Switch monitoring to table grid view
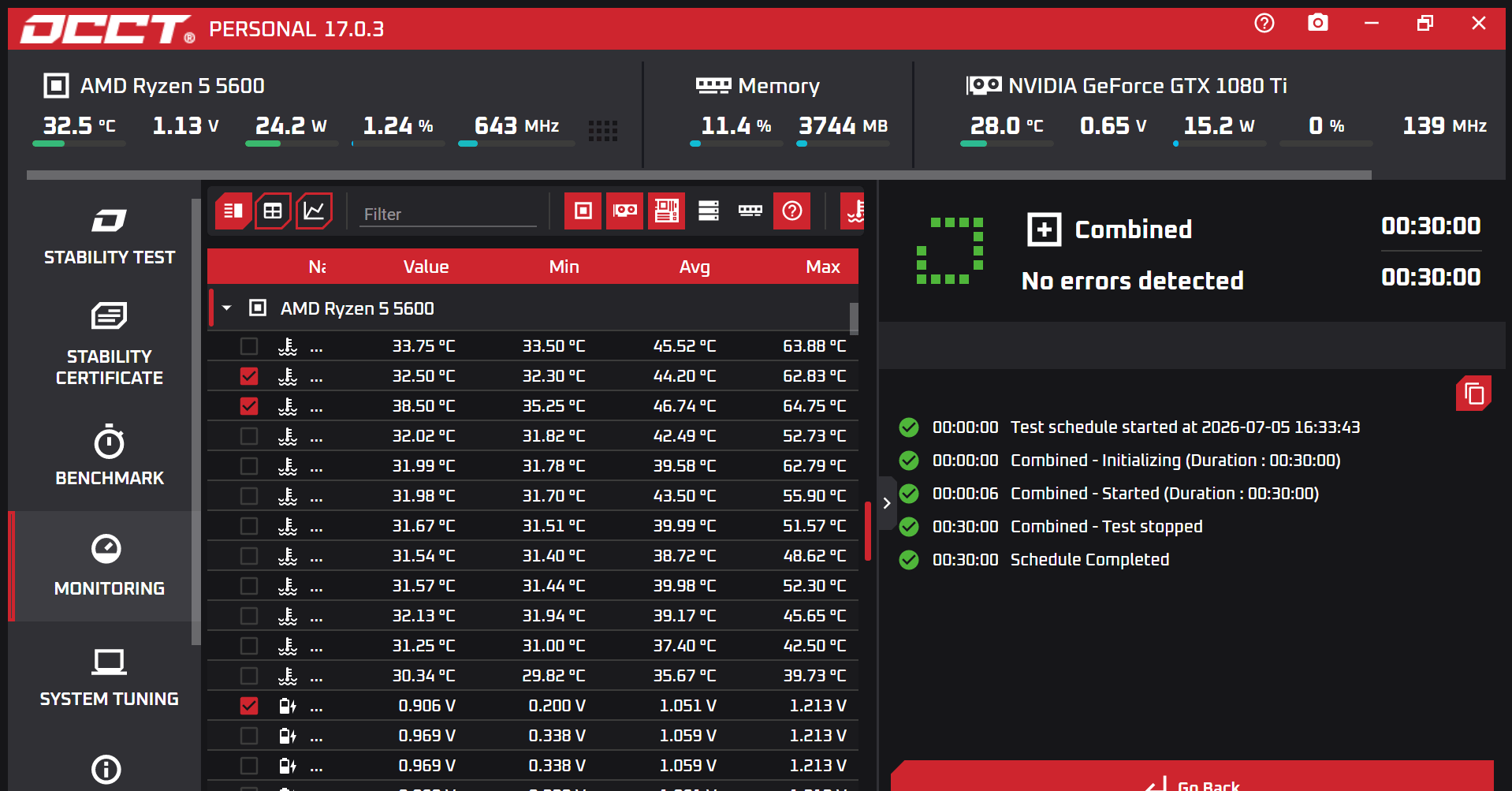 [x=273, y=211]
